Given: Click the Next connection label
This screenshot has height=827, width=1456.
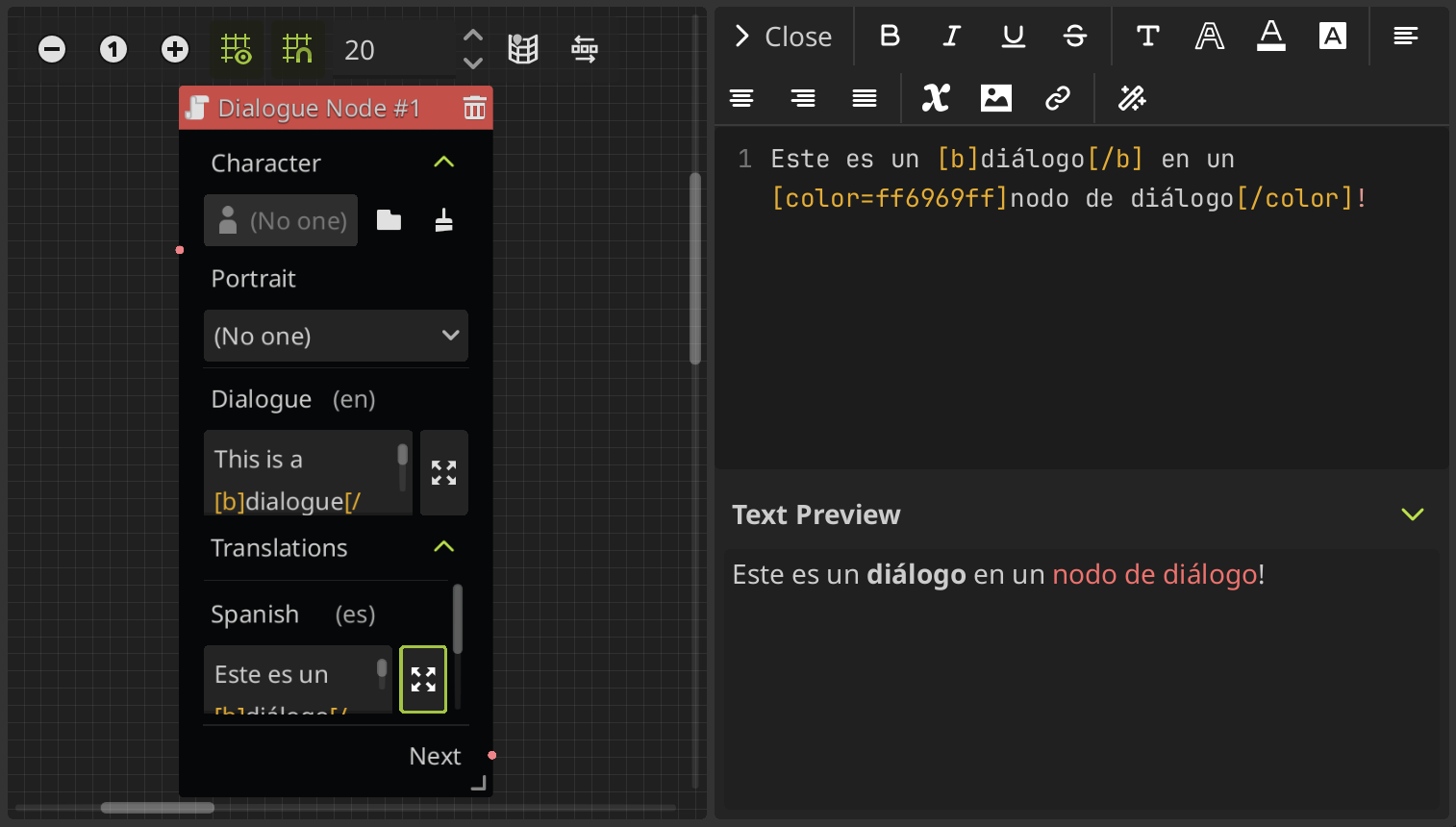Looking at the screenshot, I should tap(434, 756).
